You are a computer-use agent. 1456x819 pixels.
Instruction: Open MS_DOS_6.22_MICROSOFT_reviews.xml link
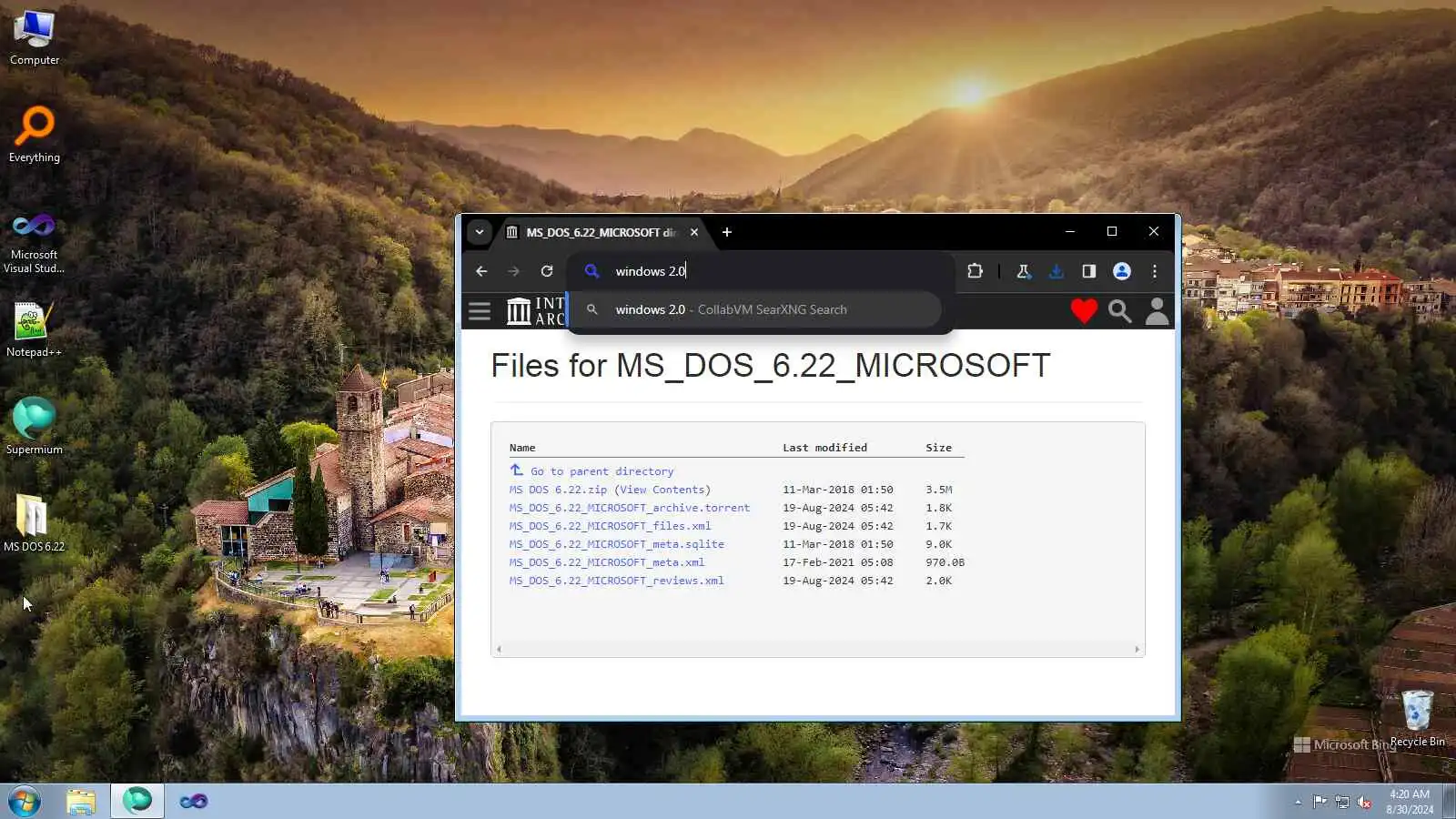pyautogui.click(x=617, y=581)
